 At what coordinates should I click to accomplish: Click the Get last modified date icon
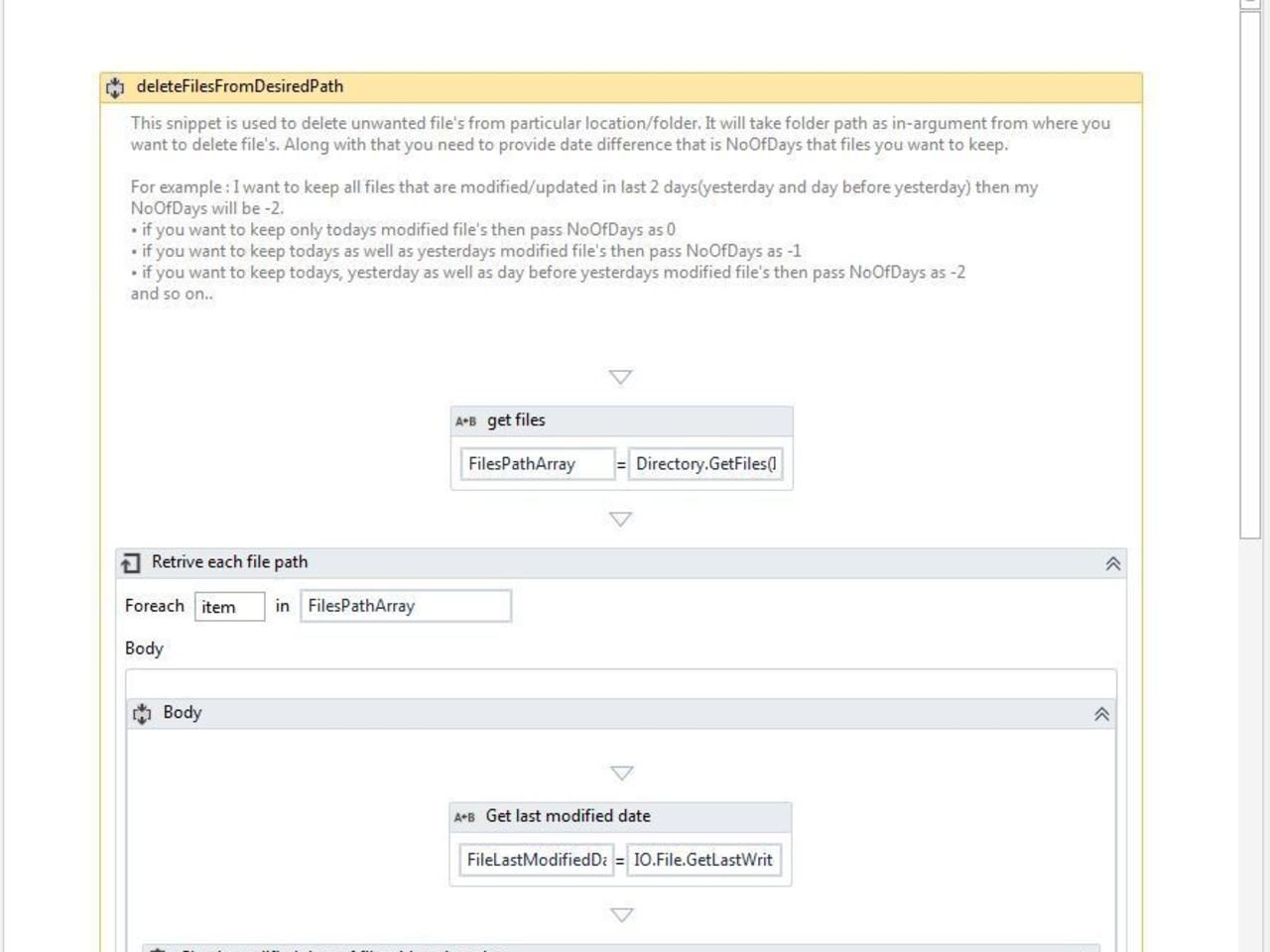click(x=464, y=817)
